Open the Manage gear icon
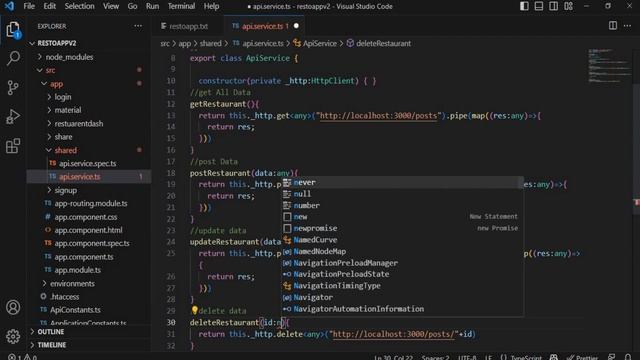Image resolution: width=640 pixels, height=360 pixels. (13, 336)
